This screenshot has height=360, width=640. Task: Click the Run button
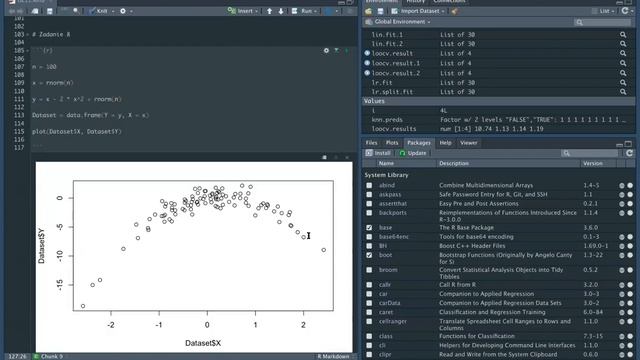[302, 11]
